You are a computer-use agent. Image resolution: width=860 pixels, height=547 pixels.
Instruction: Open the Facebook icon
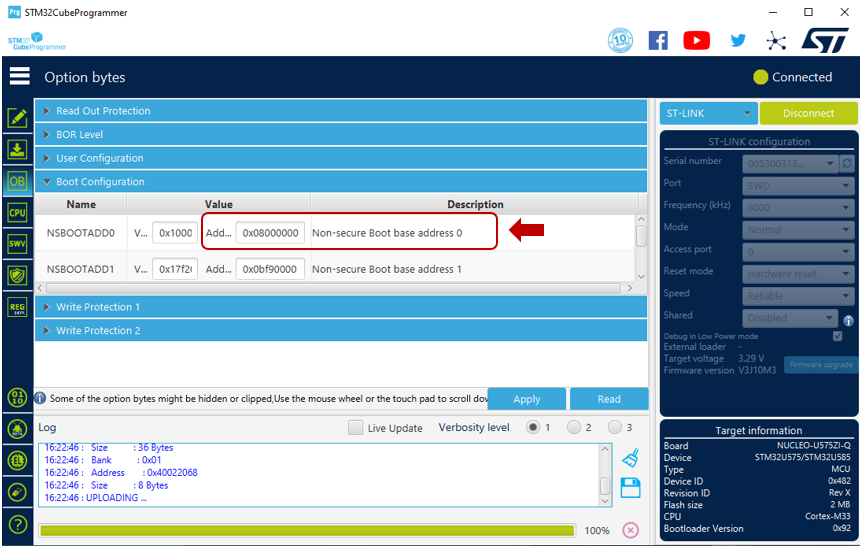click(x=658, y=41)
